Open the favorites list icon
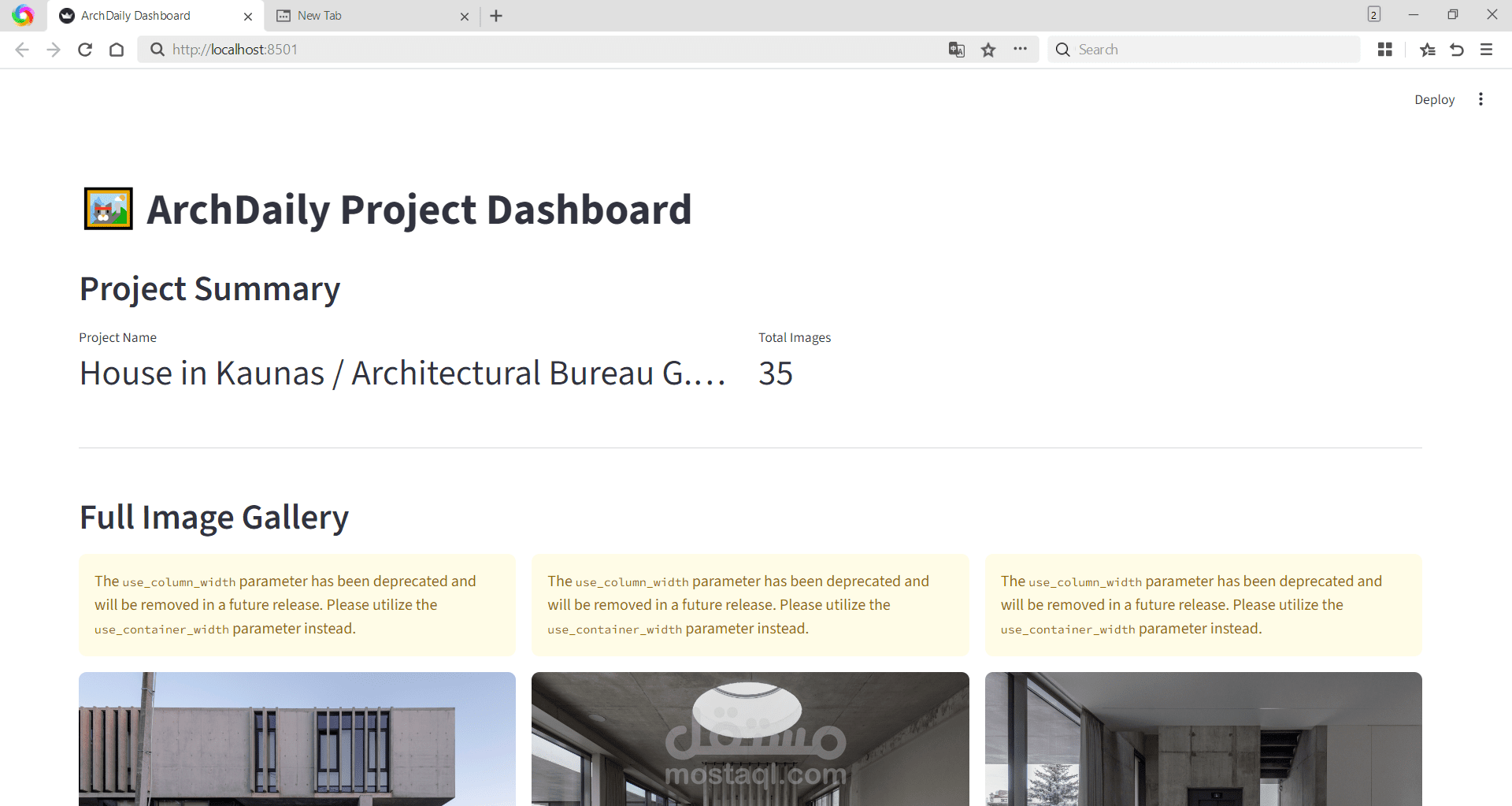This screenshot has width=1512, height=806. (x=1427, y=50)
